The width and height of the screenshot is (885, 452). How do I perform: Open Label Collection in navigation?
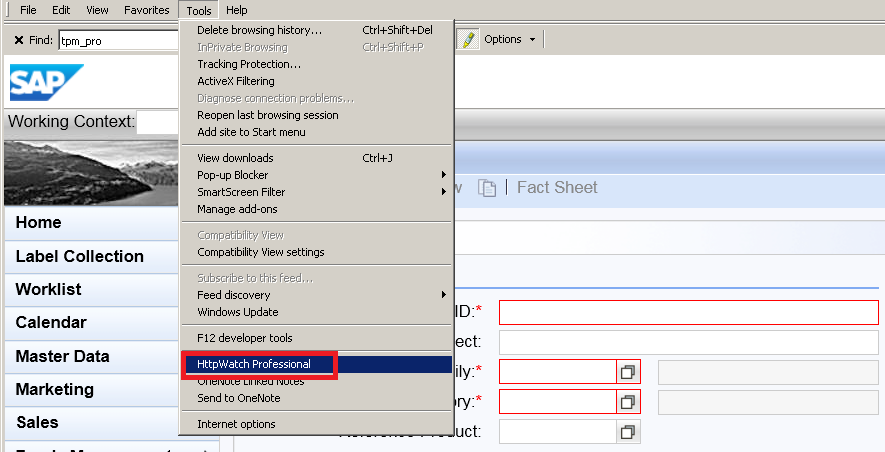click(91, 256)
